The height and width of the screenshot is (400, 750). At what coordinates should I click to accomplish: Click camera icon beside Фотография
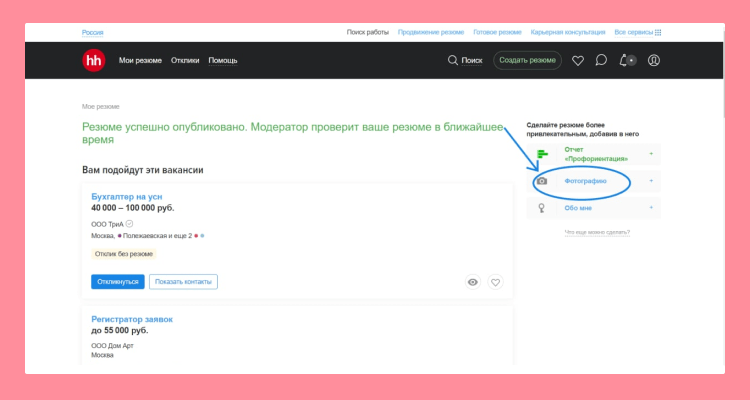point(541,181)
